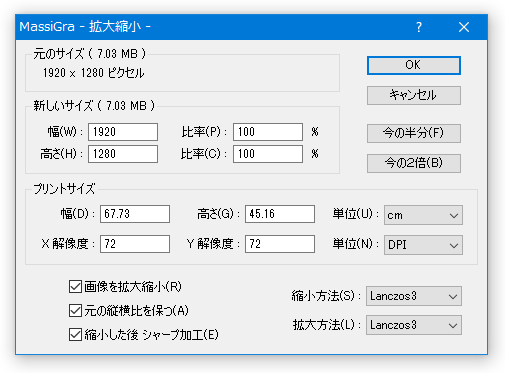Click the キャンセル button
The image size is (505, 373).
click(414, 95)
